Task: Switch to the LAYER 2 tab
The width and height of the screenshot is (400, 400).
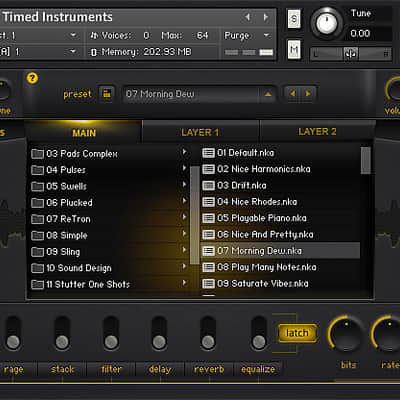Action: pyautogui.click(x=317, y=132)
